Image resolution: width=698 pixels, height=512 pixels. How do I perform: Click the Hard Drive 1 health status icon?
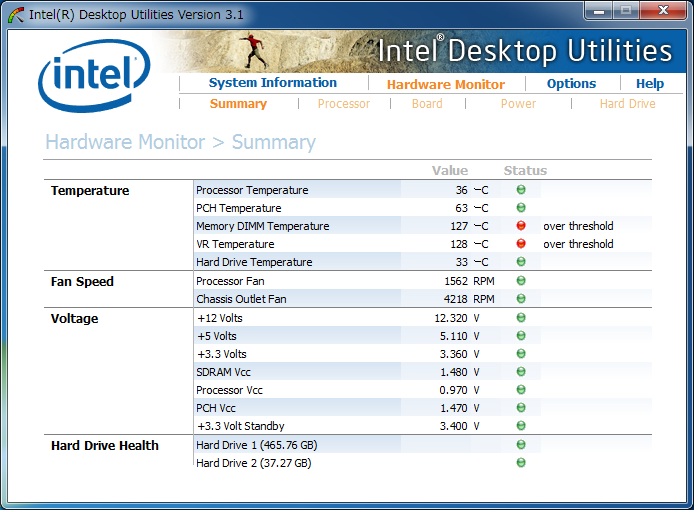[x=521, y=445]
